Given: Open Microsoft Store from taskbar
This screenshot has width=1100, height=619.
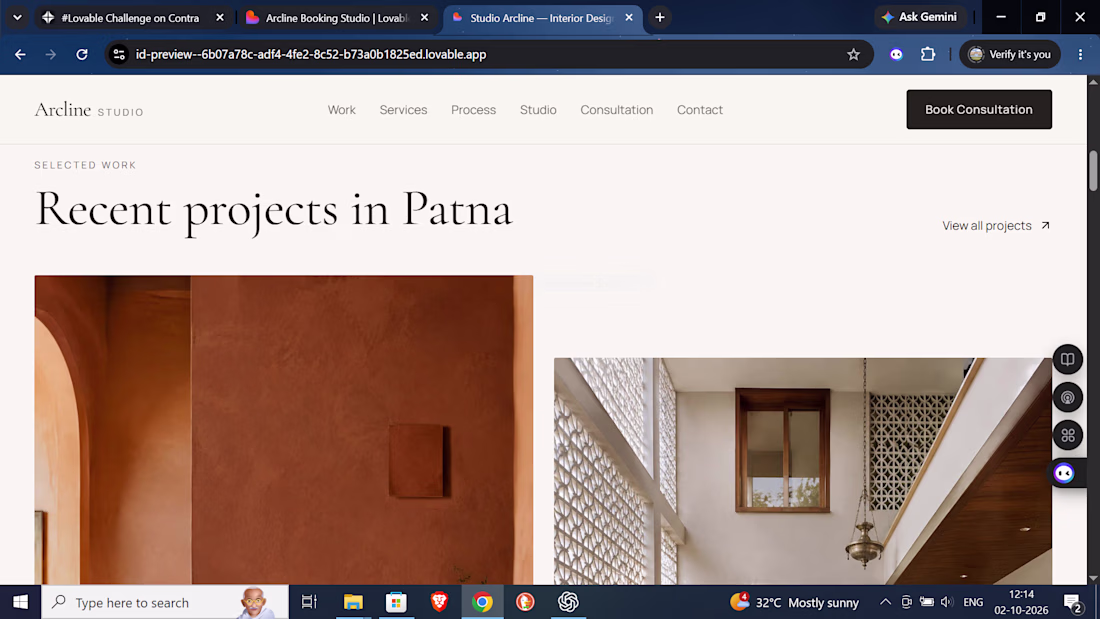Looking at the screenshot, I should coord(396,602).
